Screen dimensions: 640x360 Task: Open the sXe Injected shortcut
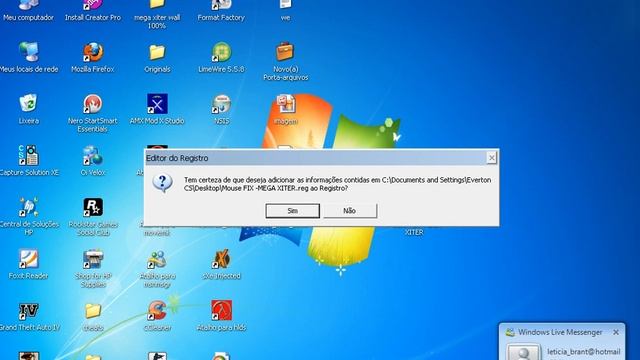point(221,264)
